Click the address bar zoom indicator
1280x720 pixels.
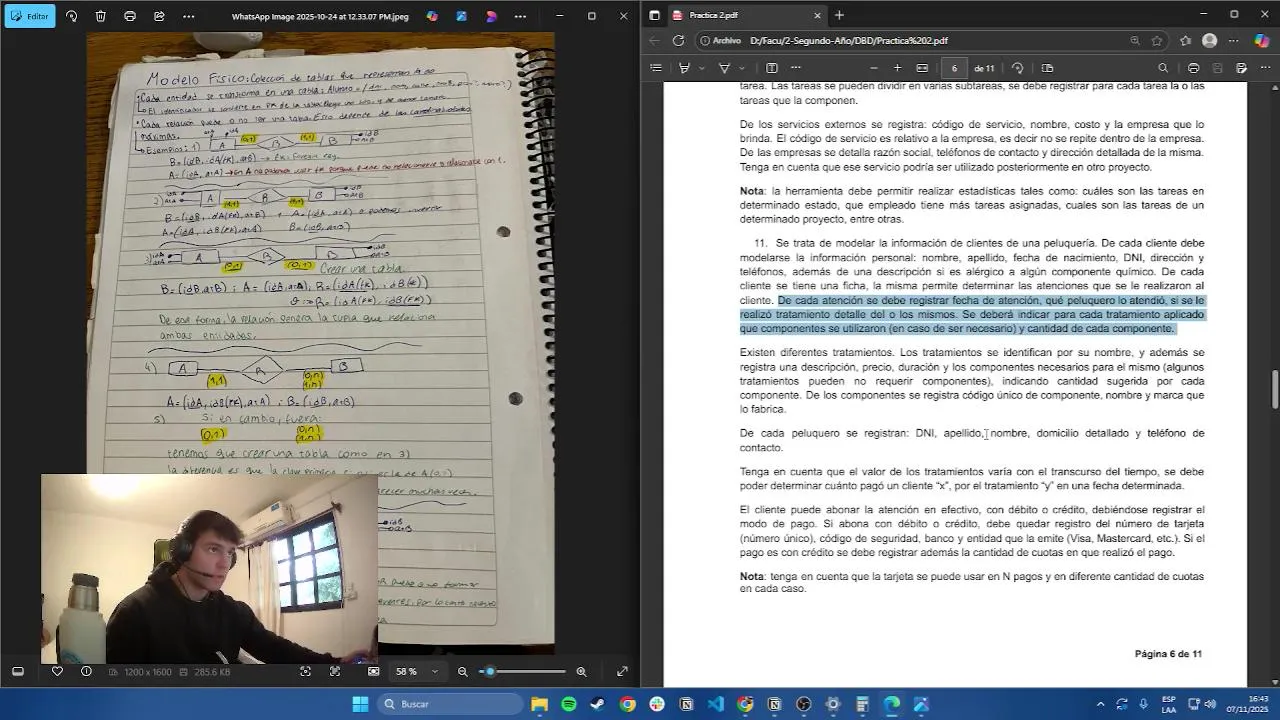pyautogui.click(x=1134, y=41)
